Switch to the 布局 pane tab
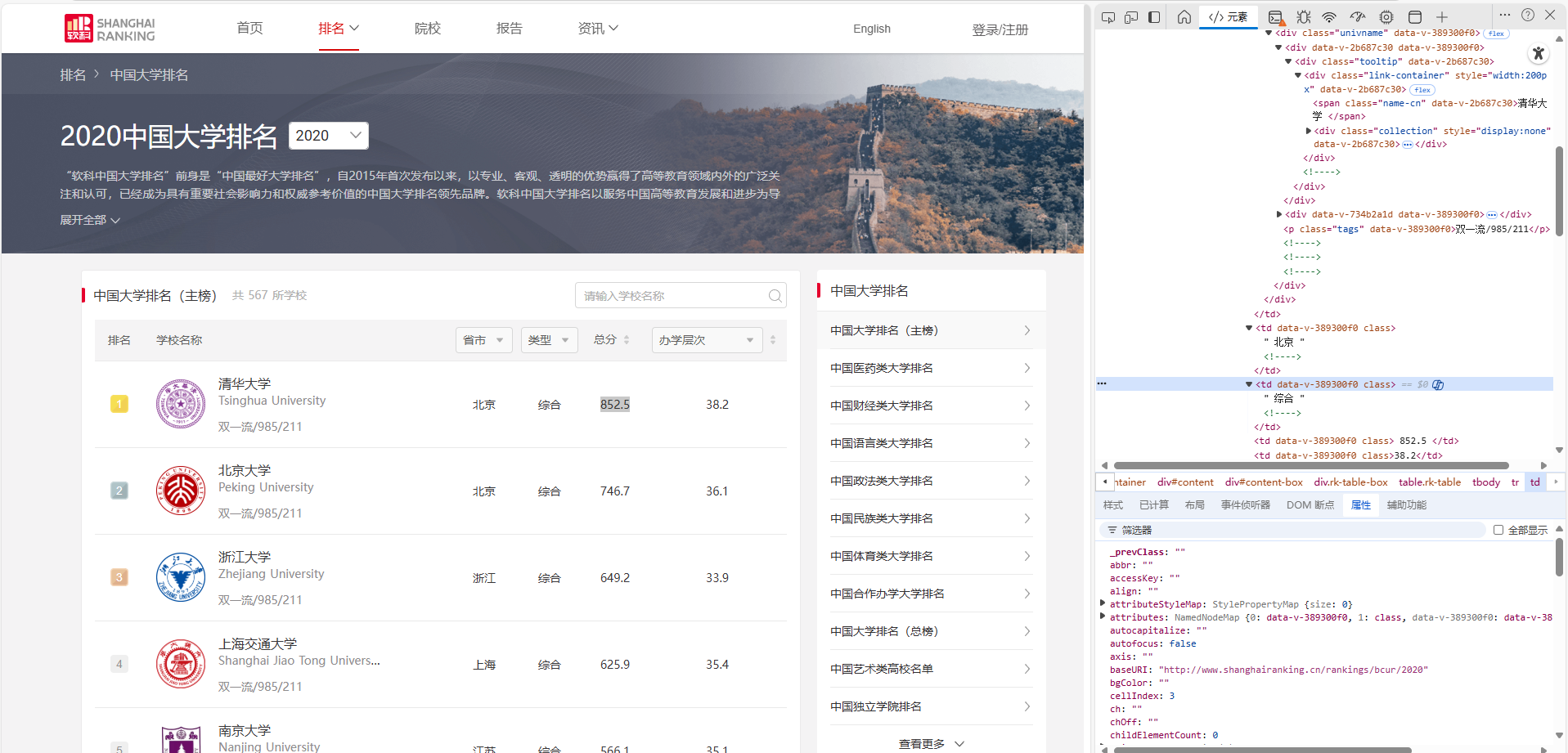Viewport: 1568px width, 753px height. tap(1195, 505)
